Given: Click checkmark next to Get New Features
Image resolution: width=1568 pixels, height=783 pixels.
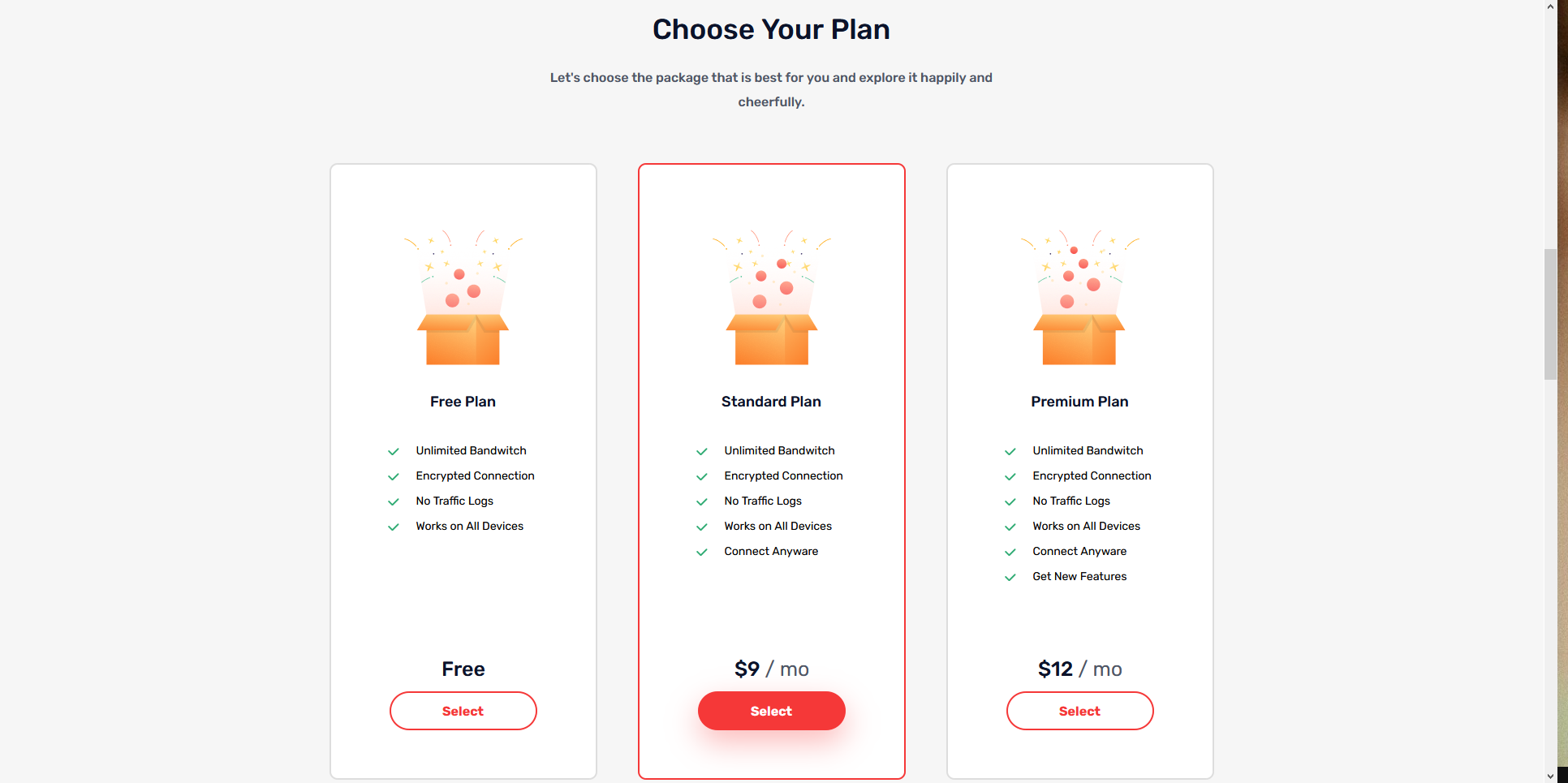Looking at the screenshot, I should [x=1010, y=577].
